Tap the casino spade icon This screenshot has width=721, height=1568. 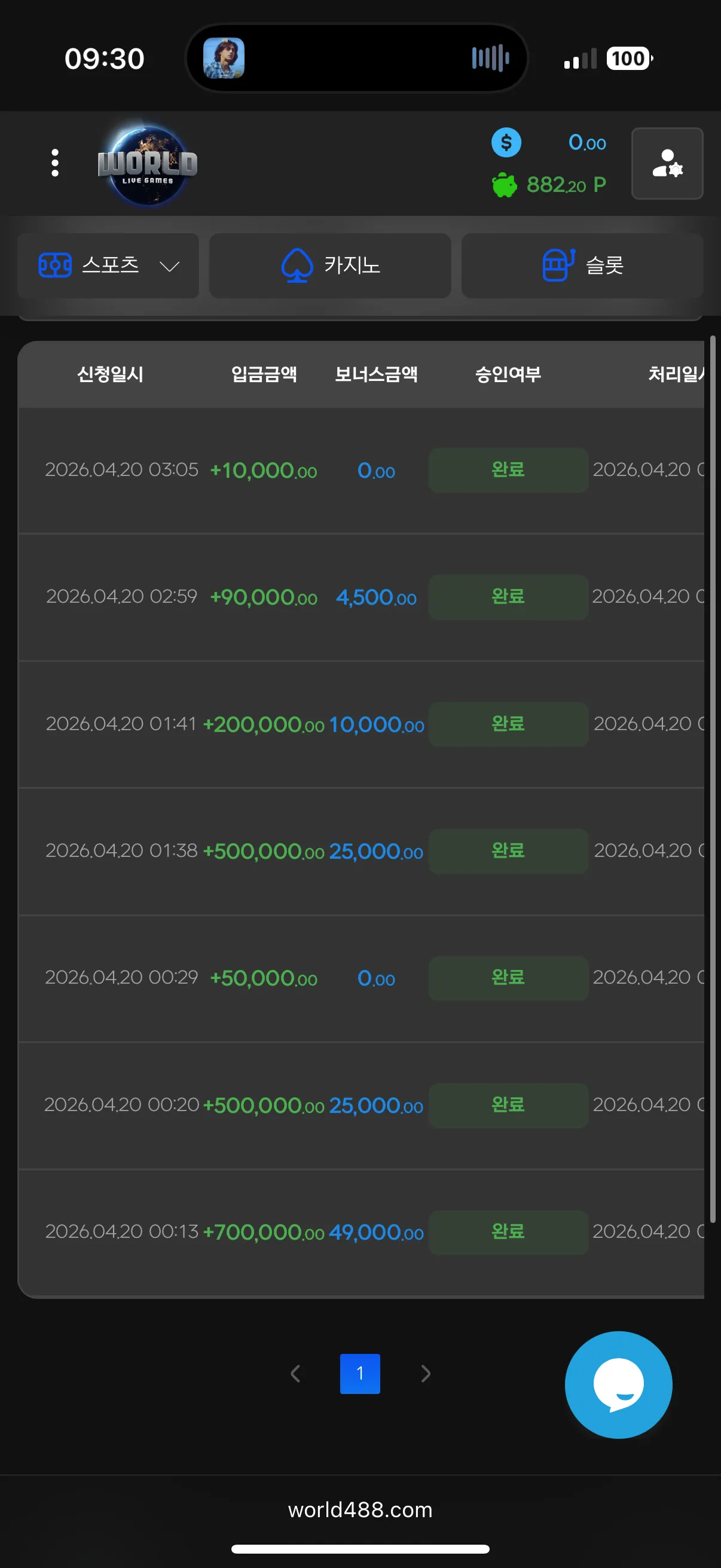click(297, 266)
